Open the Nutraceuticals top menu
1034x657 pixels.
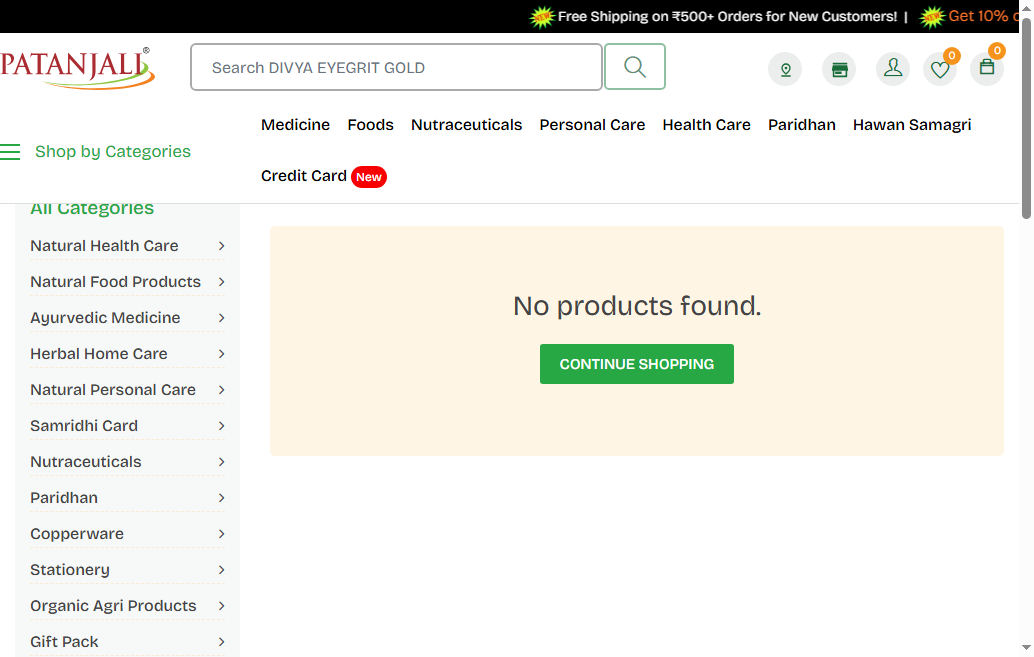click(466, 125)
